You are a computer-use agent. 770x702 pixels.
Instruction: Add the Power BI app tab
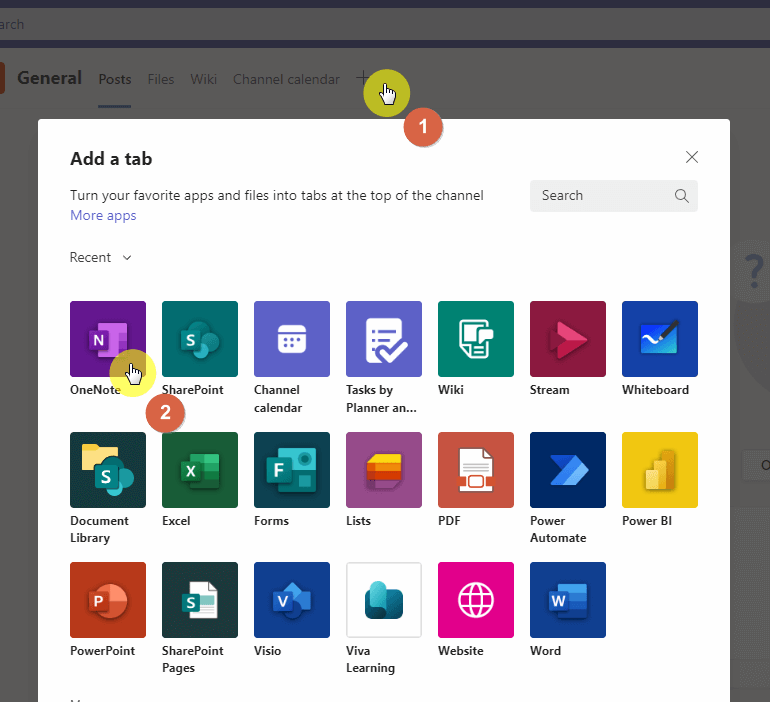click(660, 470)
